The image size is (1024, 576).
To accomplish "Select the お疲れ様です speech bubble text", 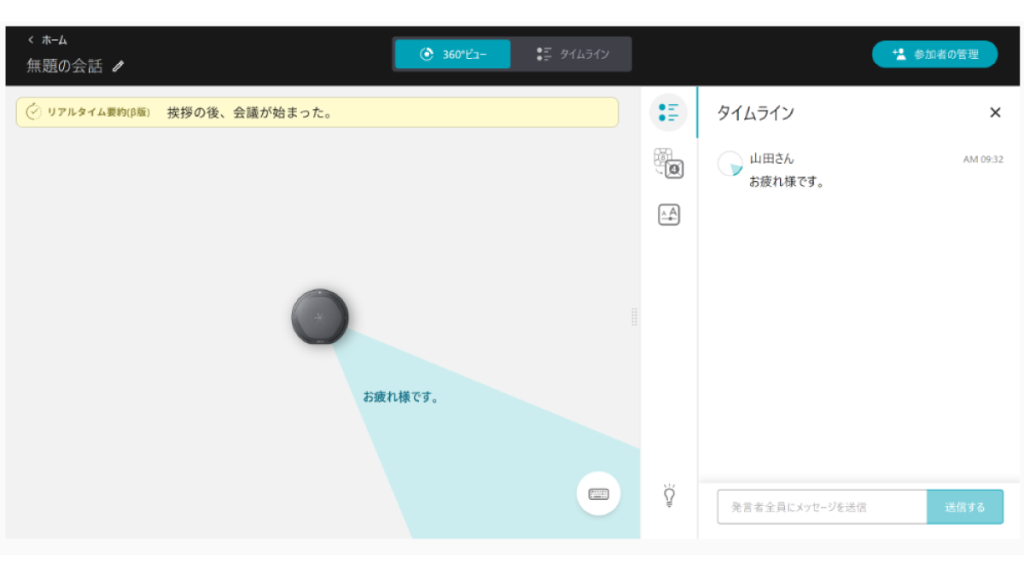I will tap(400, 397).
